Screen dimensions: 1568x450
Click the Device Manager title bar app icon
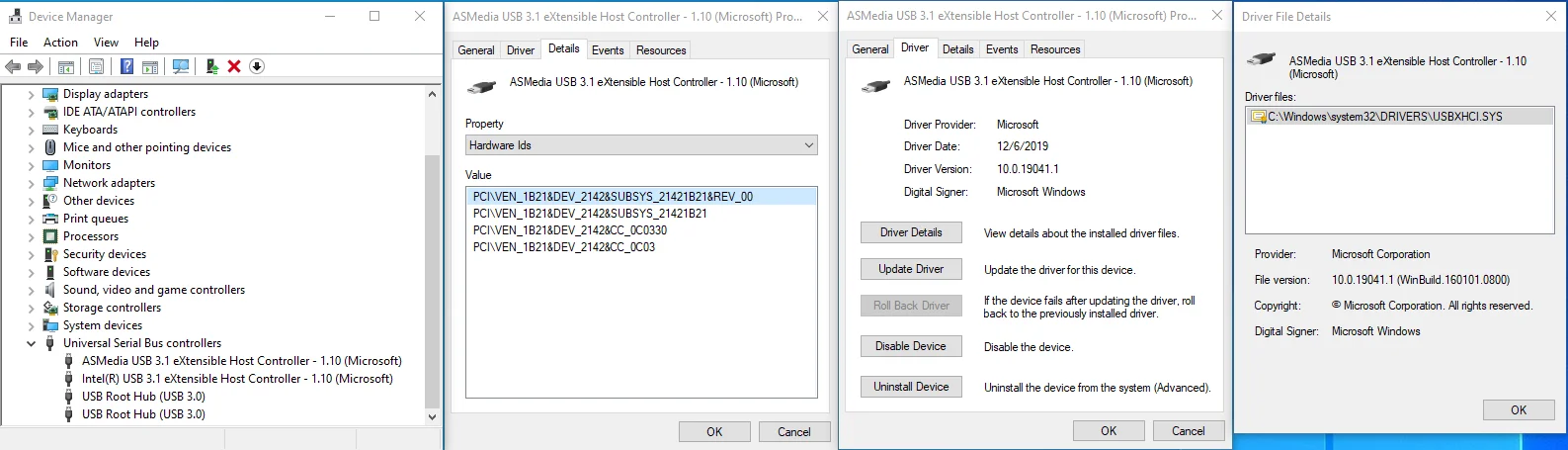(15, 16)
